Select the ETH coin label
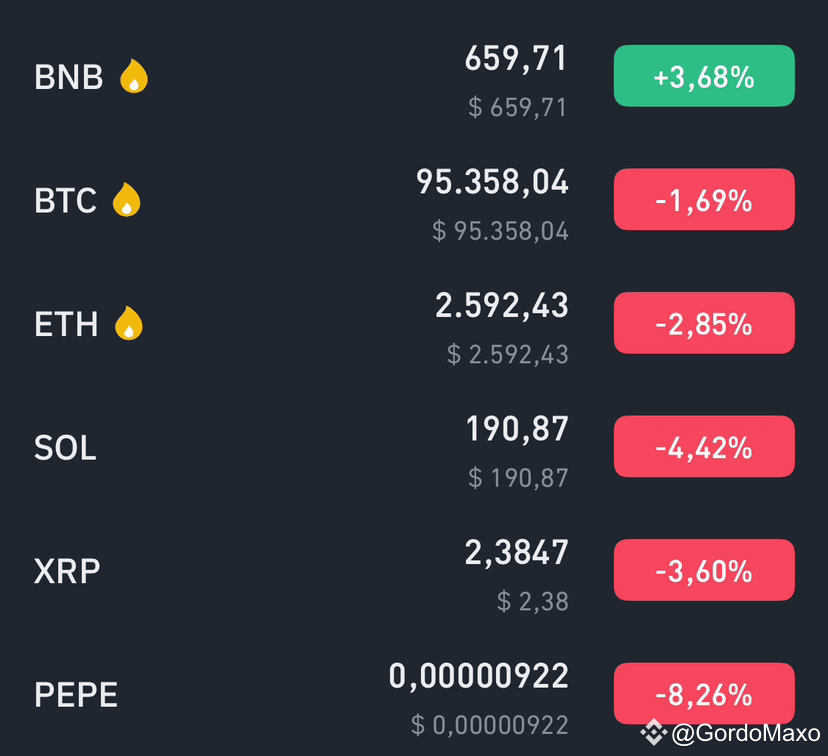Viewport: 828px width, 756px height. coord(67,324)
